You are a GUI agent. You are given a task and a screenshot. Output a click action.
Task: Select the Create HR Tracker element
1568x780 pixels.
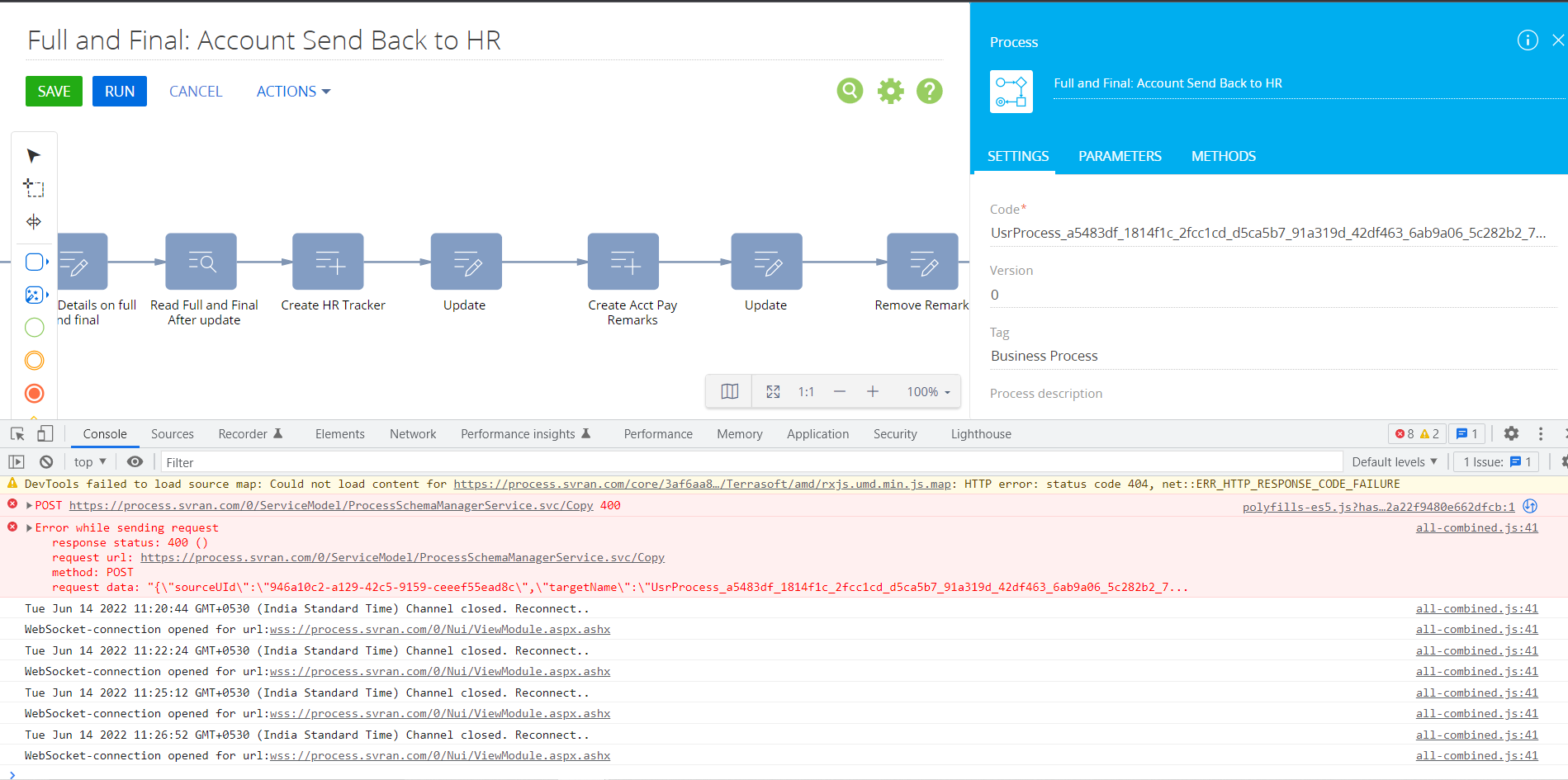pos(328,261)
